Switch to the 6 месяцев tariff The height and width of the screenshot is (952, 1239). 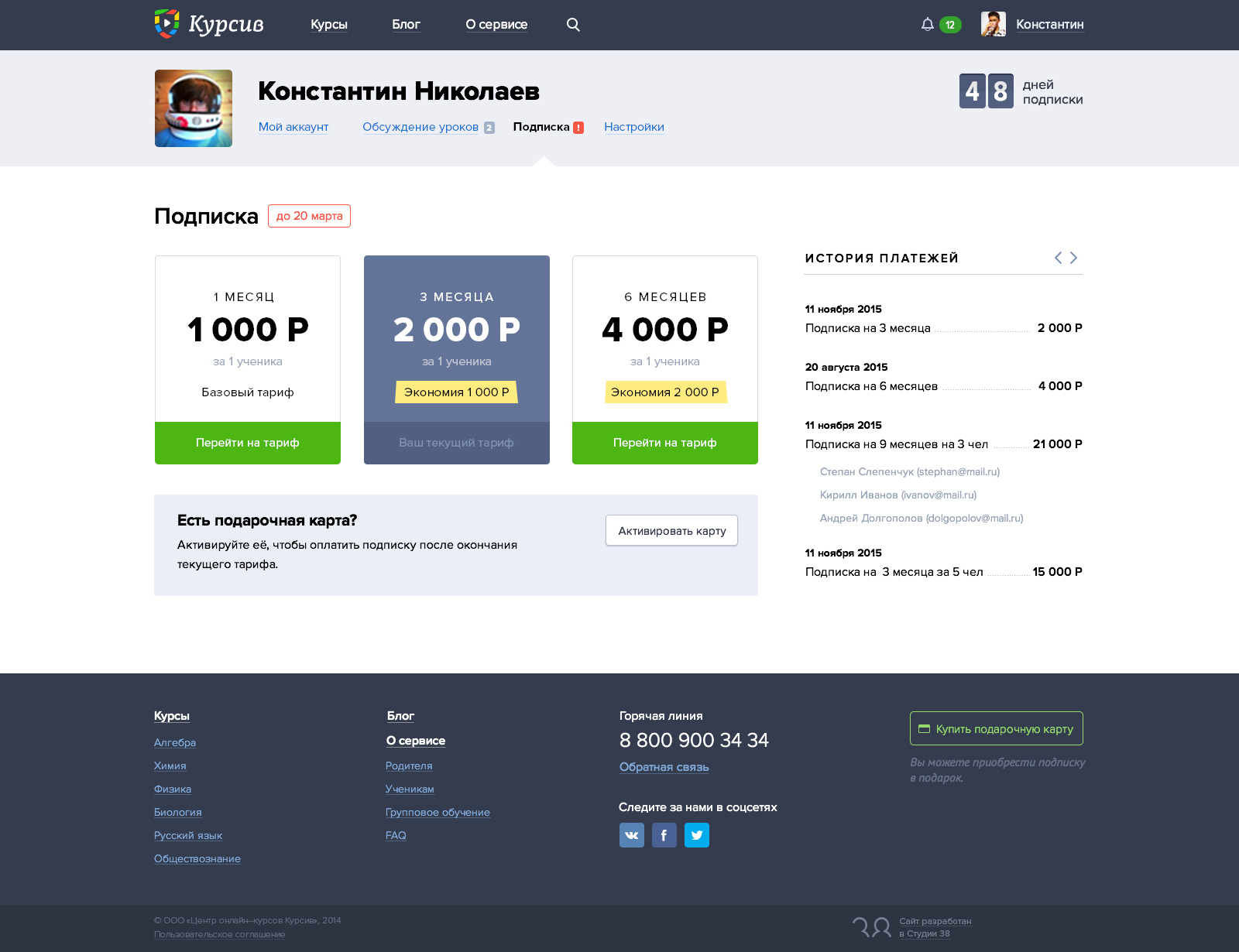click(665, 443)
